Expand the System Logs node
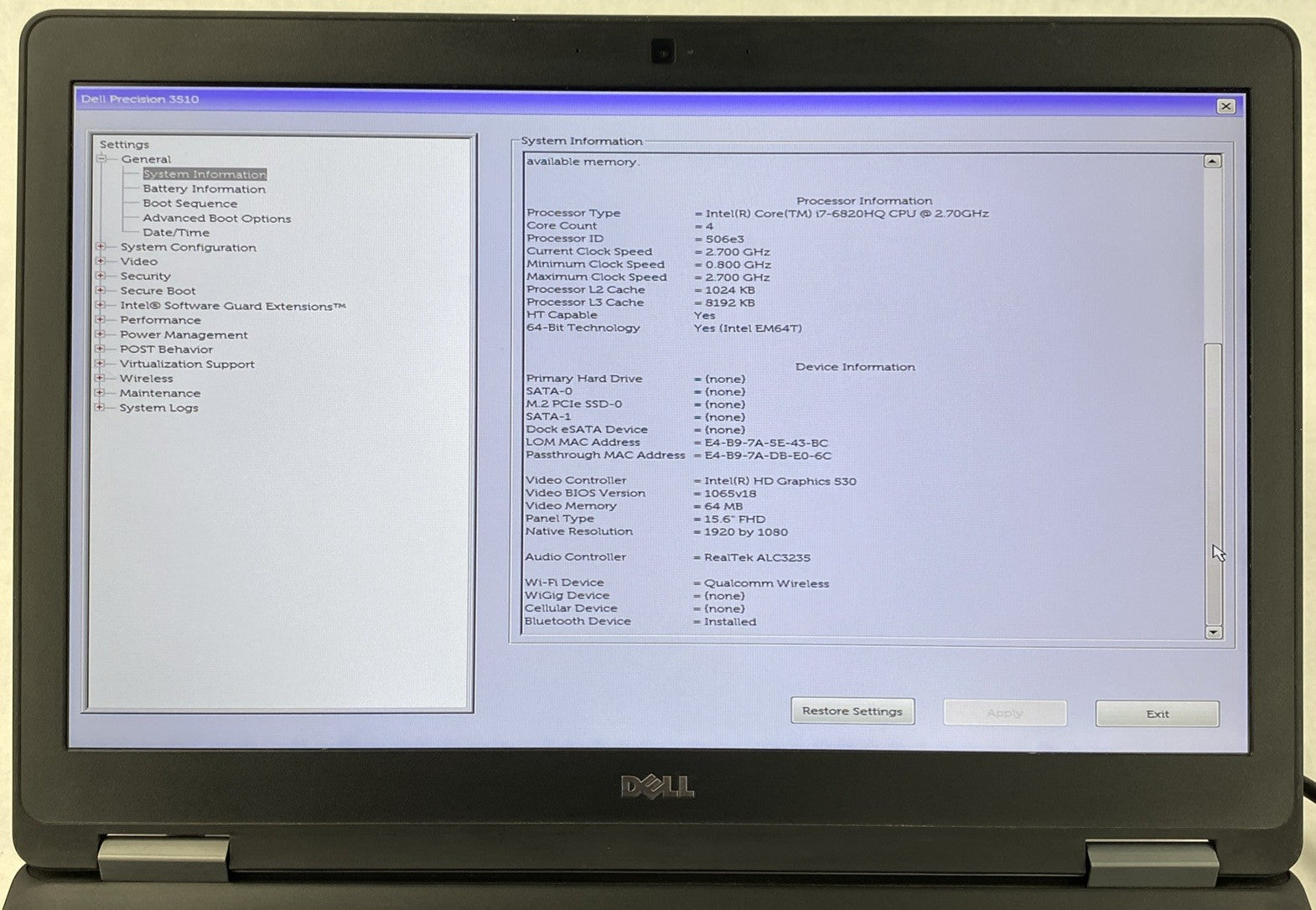The height and width of the screenshot is (910, 1316). (x=101, y=407)
